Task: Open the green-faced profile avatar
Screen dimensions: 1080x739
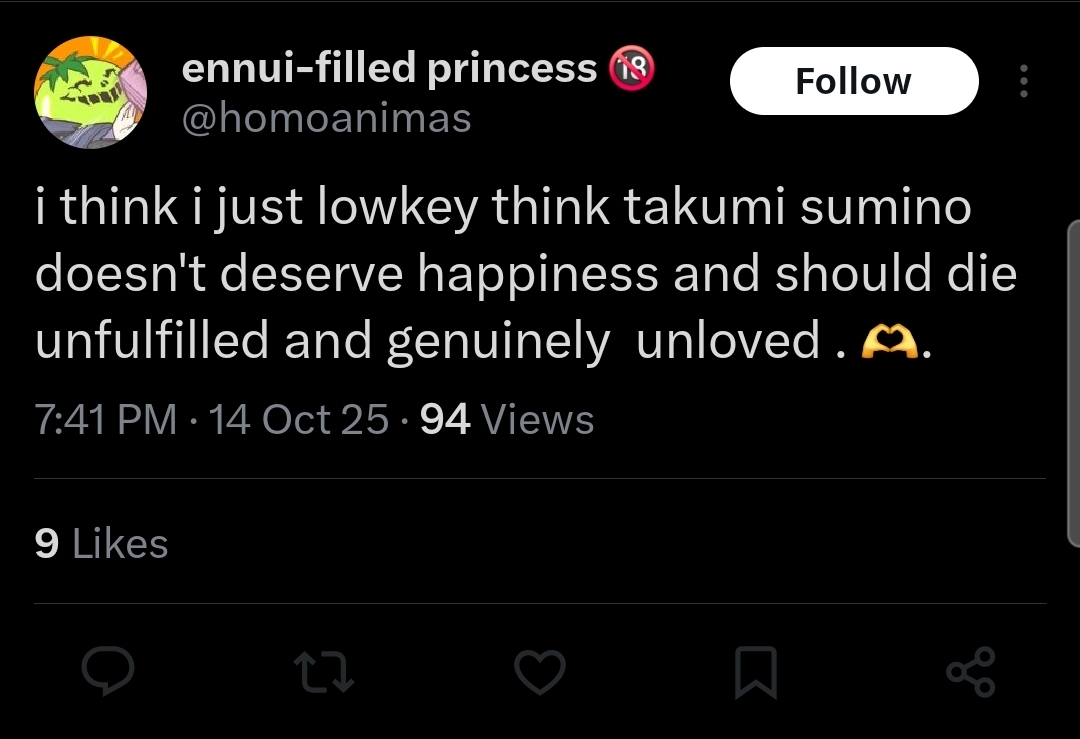Action: [x=90, y=92]
